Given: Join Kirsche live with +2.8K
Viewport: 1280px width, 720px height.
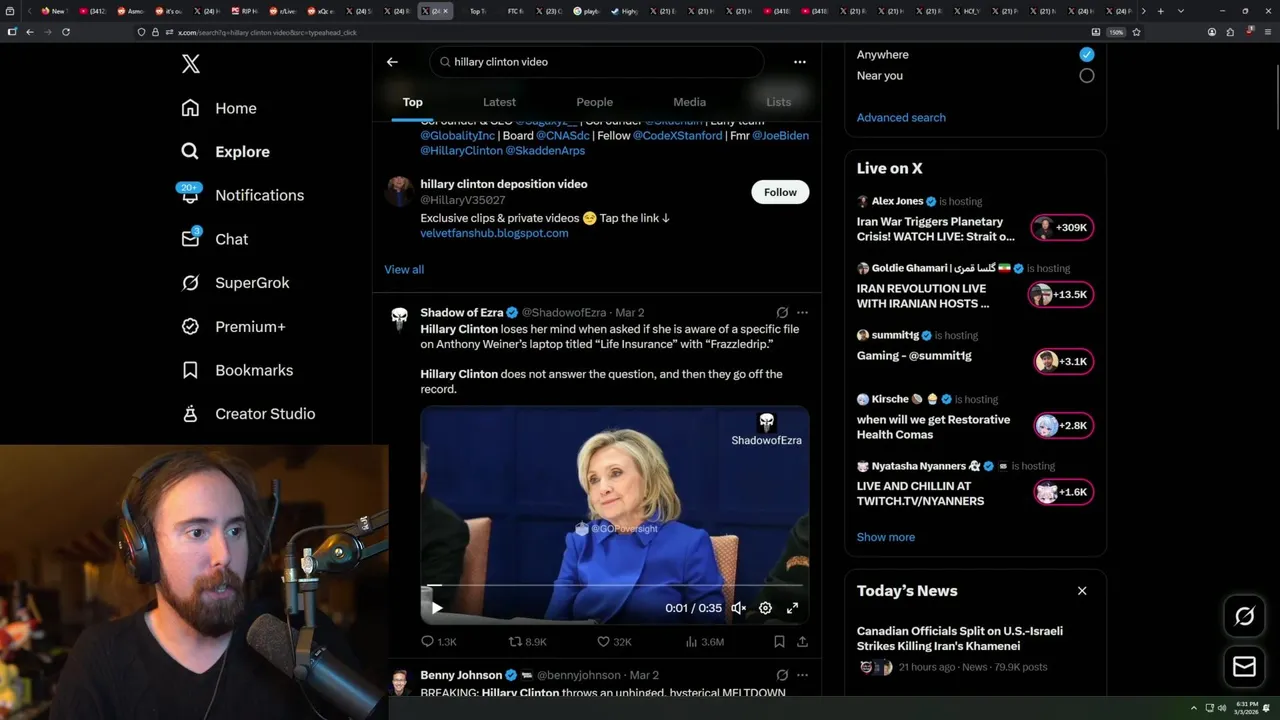Looking at the screenshot, I should click(x=1064, y=426).
